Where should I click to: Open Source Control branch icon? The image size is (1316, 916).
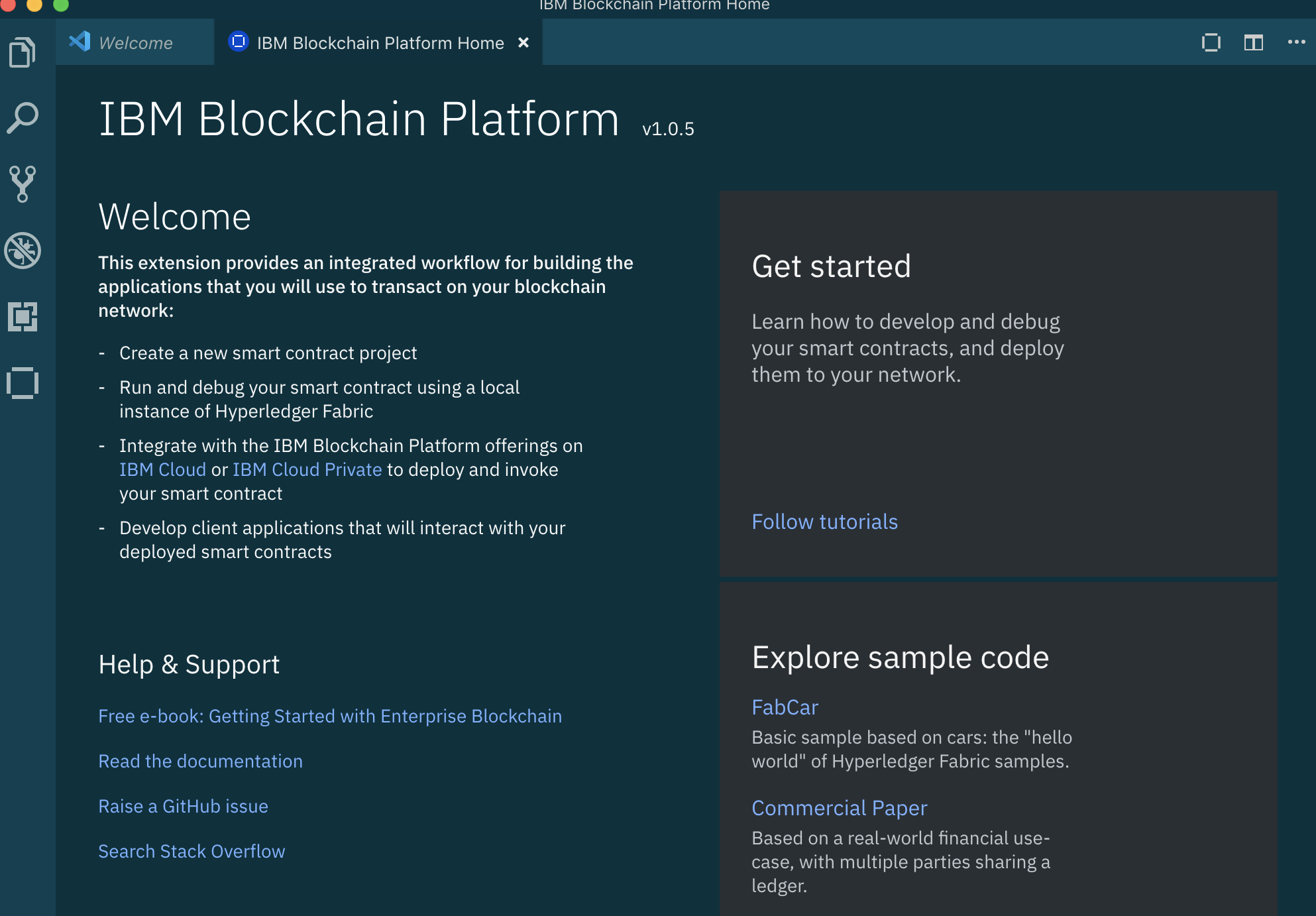pos(23,184)
